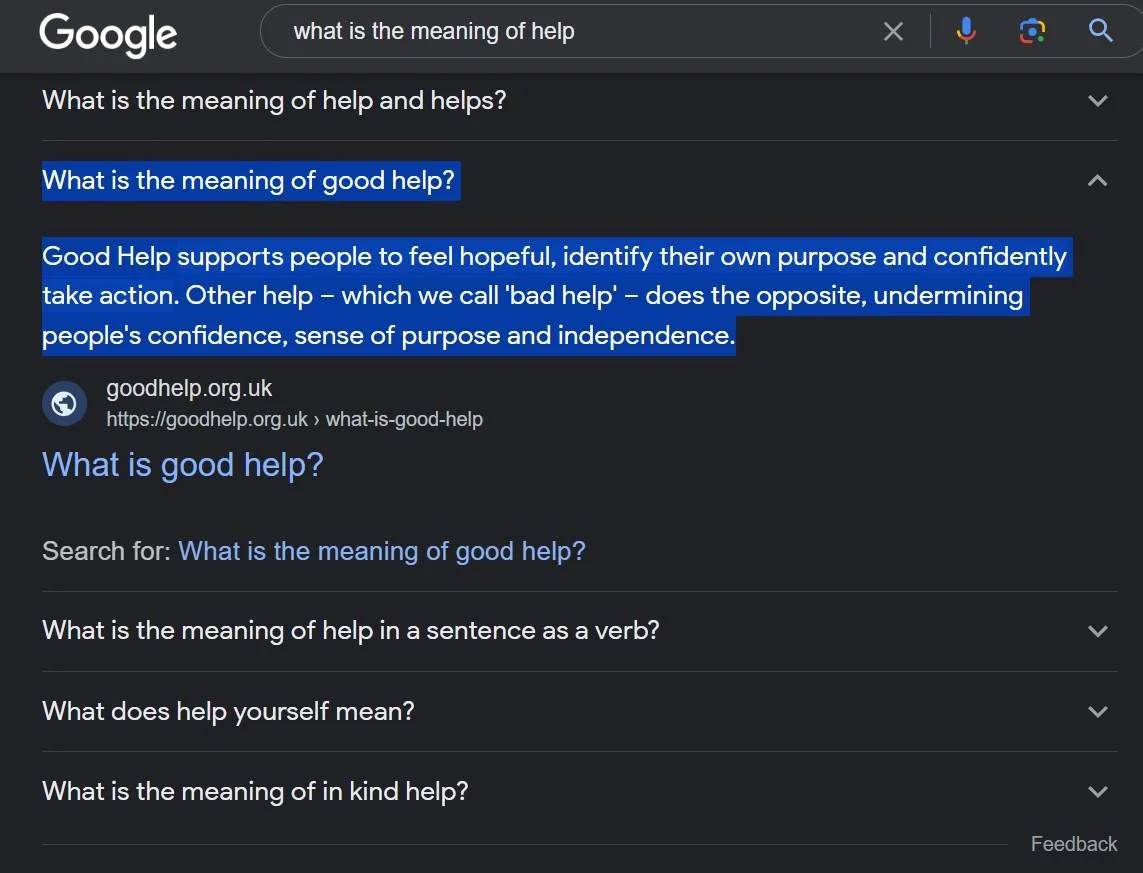
Task: Click the Feedback link
Action: (1074, 844)
